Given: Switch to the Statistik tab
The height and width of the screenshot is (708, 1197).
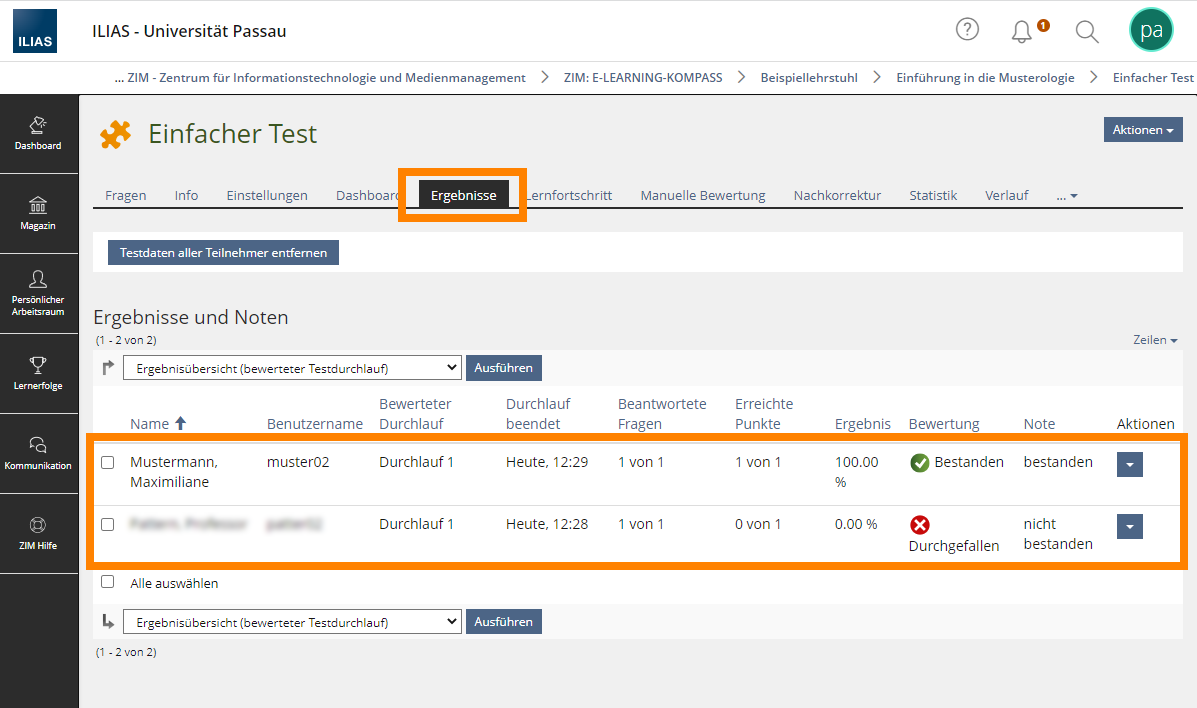Looking at the screenshot, I should [x=933, y=196].
